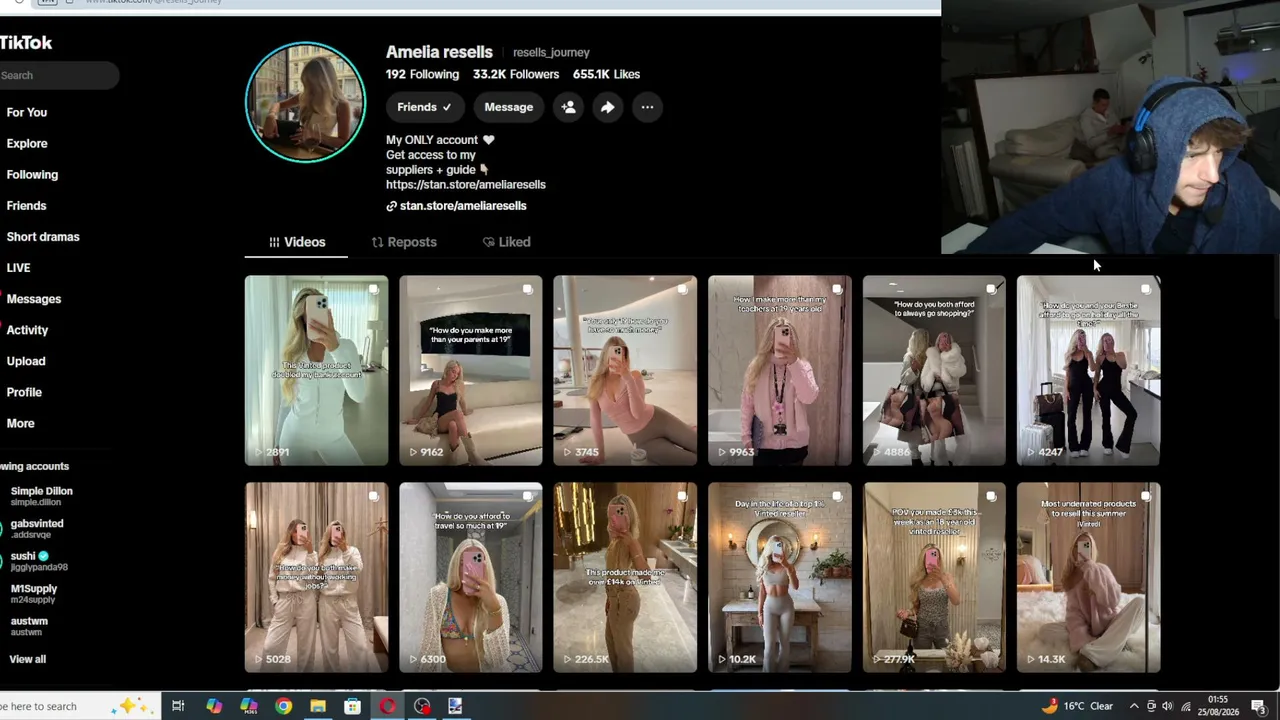
Task: Open the three-dots more options menu
Action: [x=648, y=107]
